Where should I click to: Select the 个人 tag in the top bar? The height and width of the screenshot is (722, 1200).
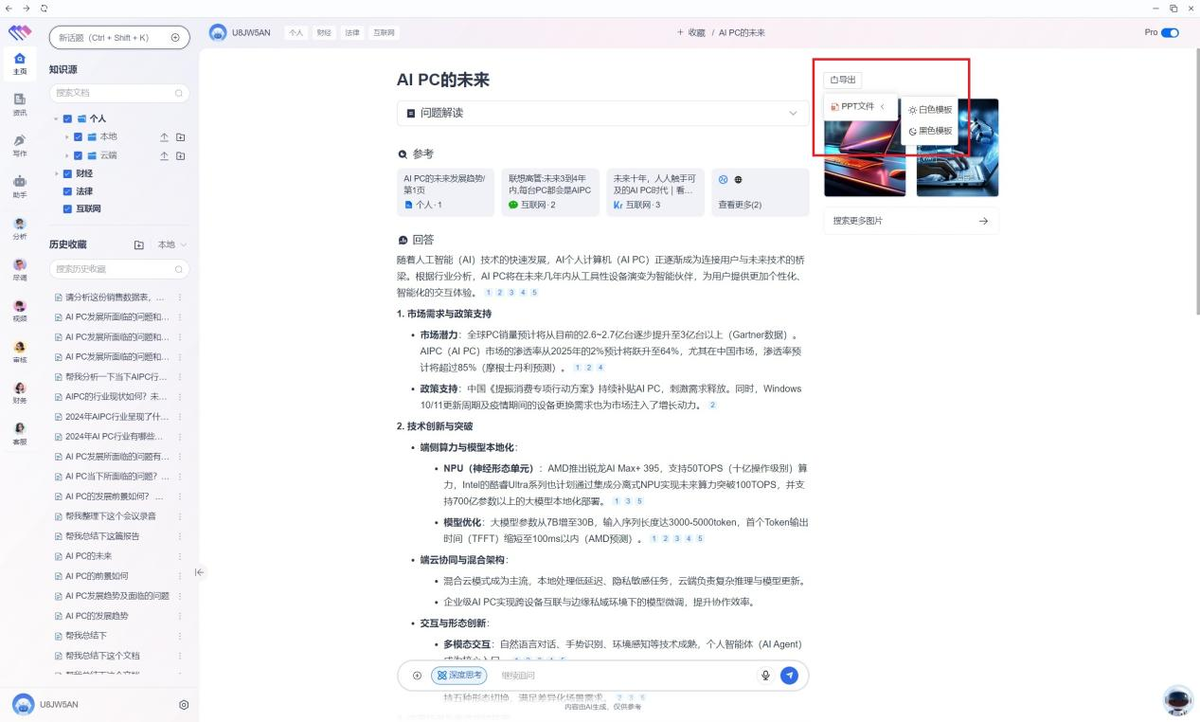(x=296, y=33)
